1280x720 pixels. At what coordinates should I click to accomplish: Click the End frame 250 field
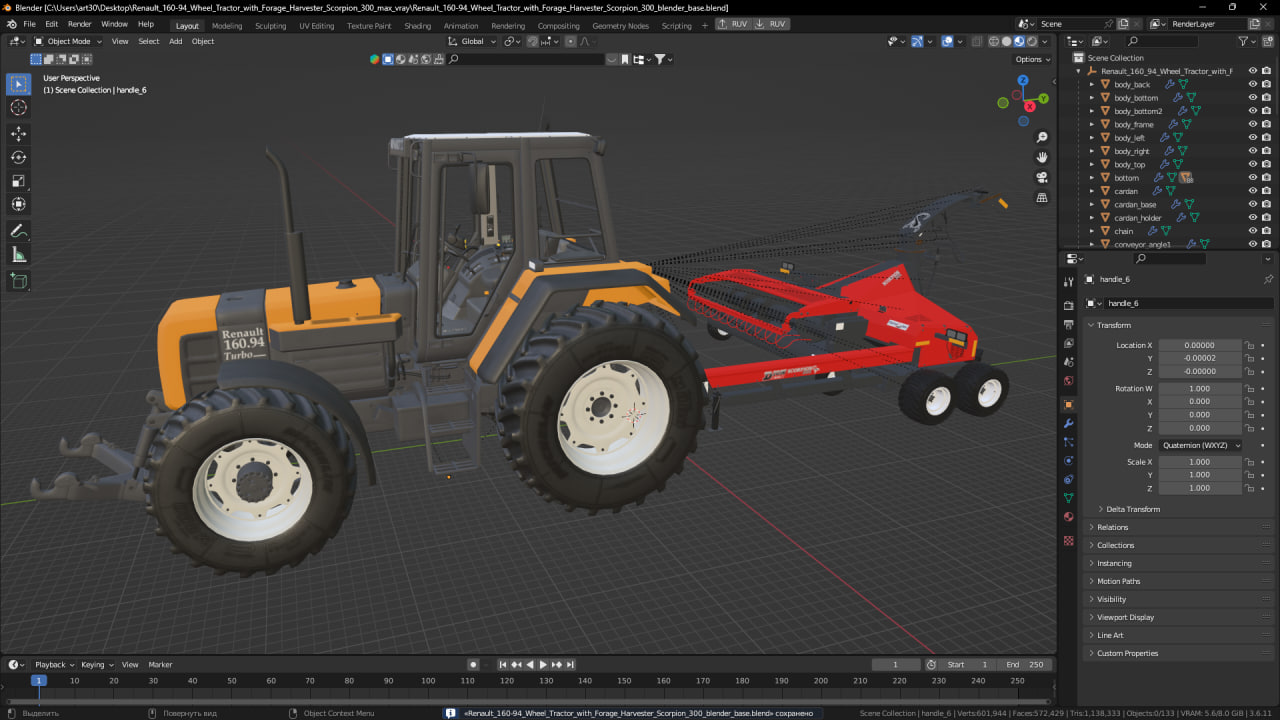(x=1024, y=664)
